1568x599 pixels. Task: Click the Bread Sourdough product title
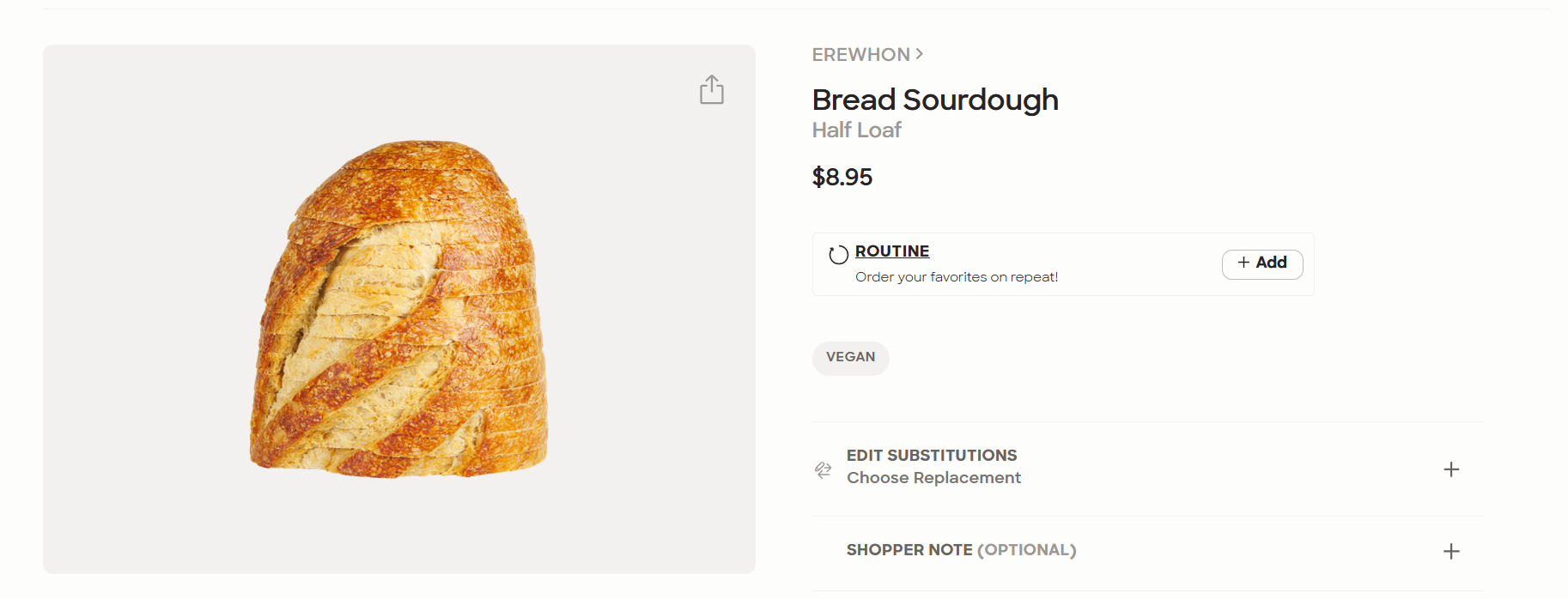[x=935, y=100]
